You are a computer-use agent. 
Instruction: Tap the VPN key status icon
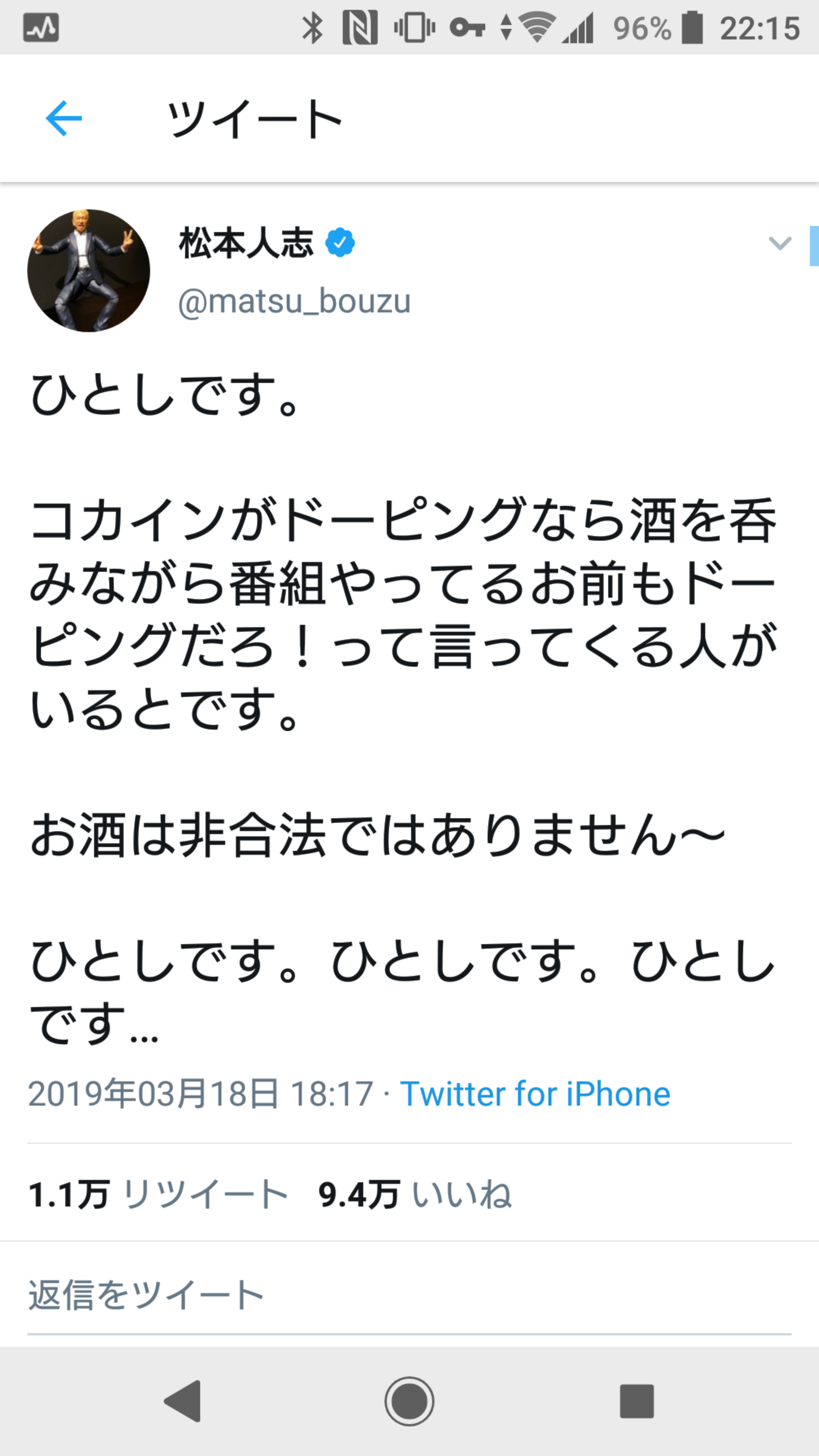point(467,27)
